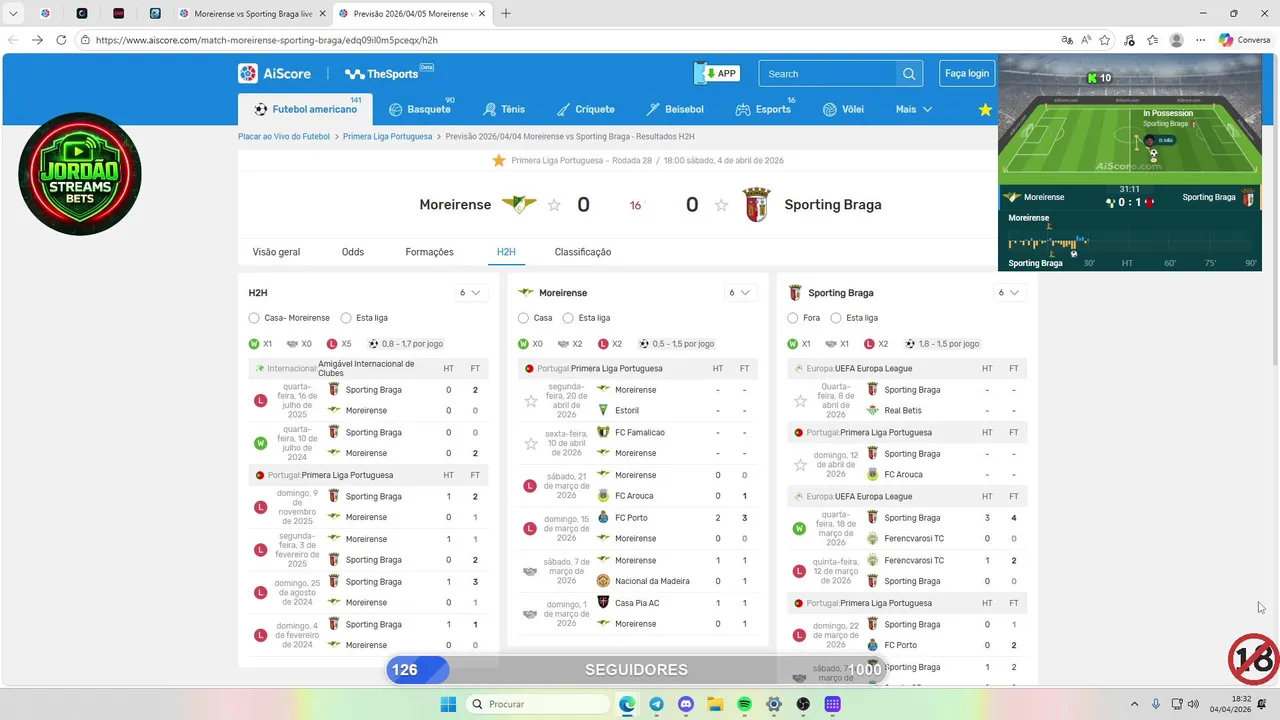Select the Fora radio in Sporting Braga panel
The width and height of the screenshot is (1280, 720).
point(793,318)
